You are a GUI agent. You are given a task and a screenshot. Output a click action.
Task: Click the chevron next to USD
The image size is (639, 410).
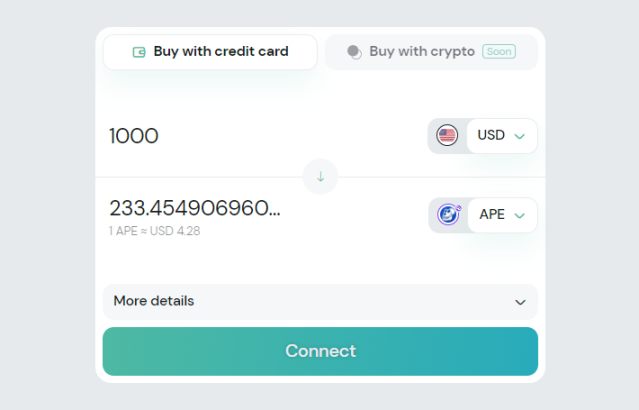pos(519,136)
